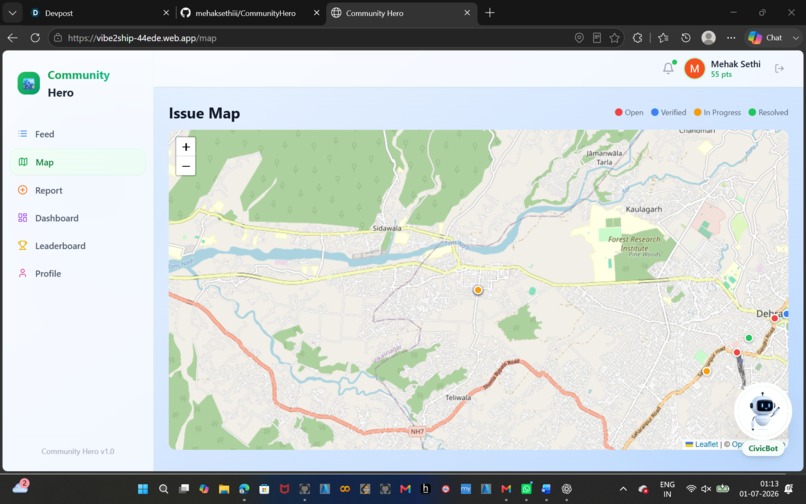Open File Explorer from taskbar
Viewport: 806px width, 504px height.
point(224,489)
